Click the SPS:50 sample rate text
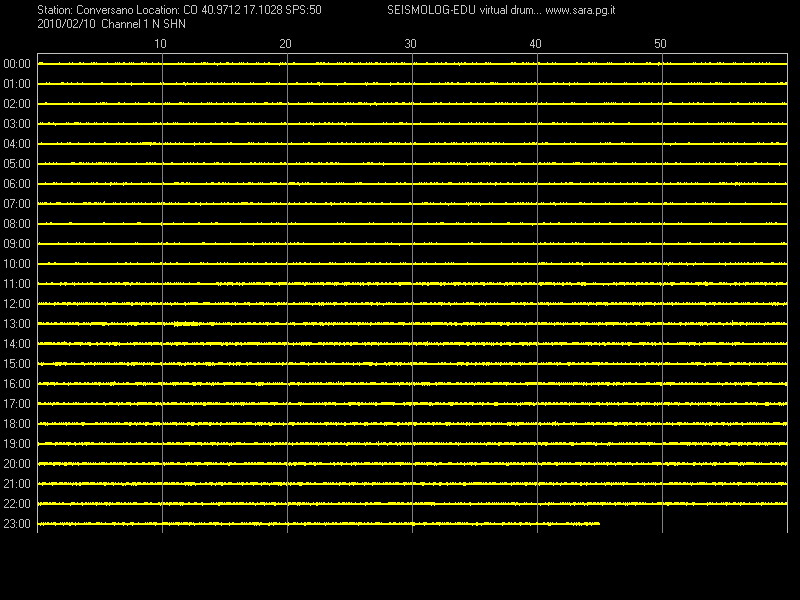 304,10
